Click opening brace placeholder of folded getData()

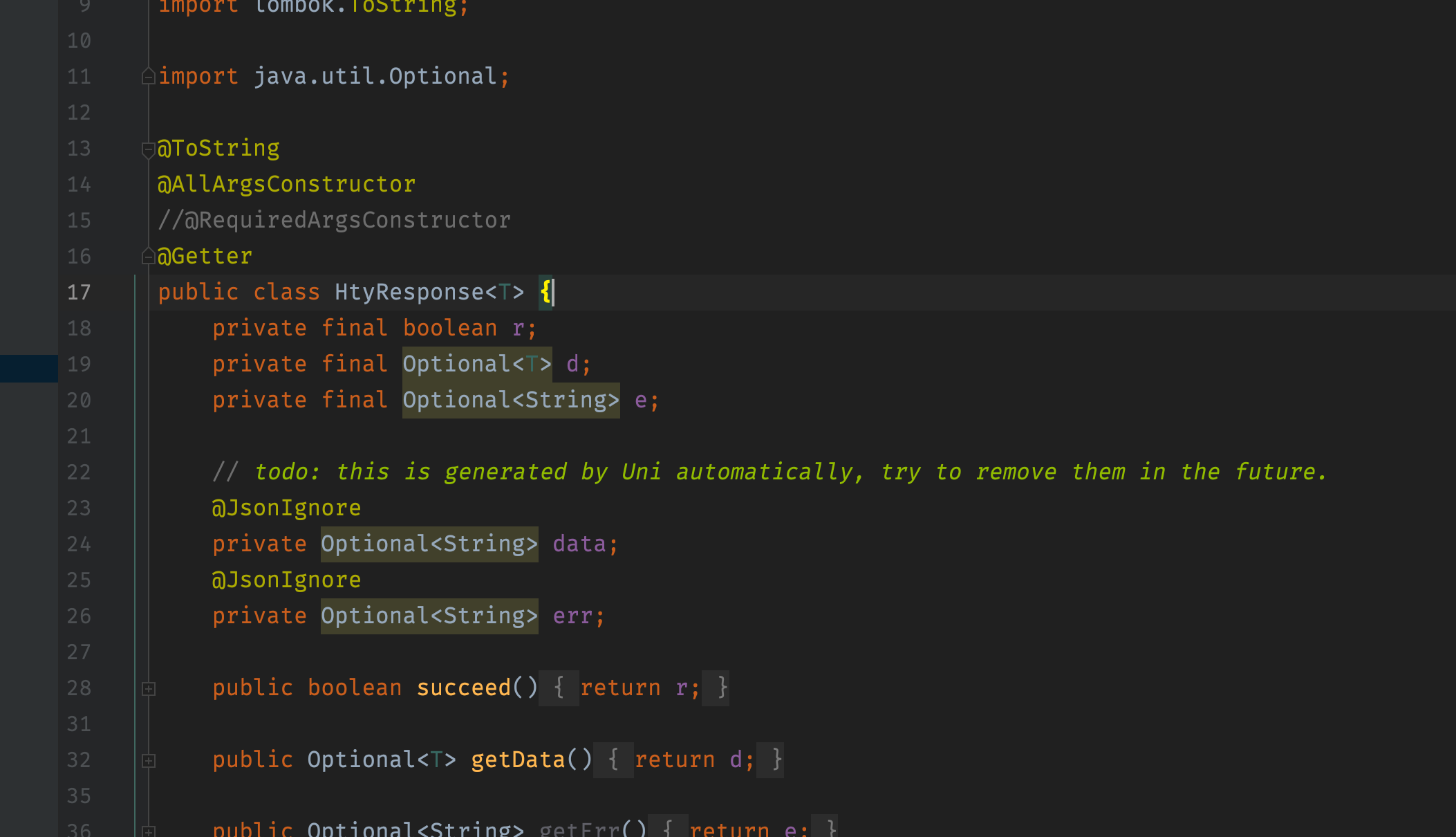pyautogui.click(x=613, y=760)
